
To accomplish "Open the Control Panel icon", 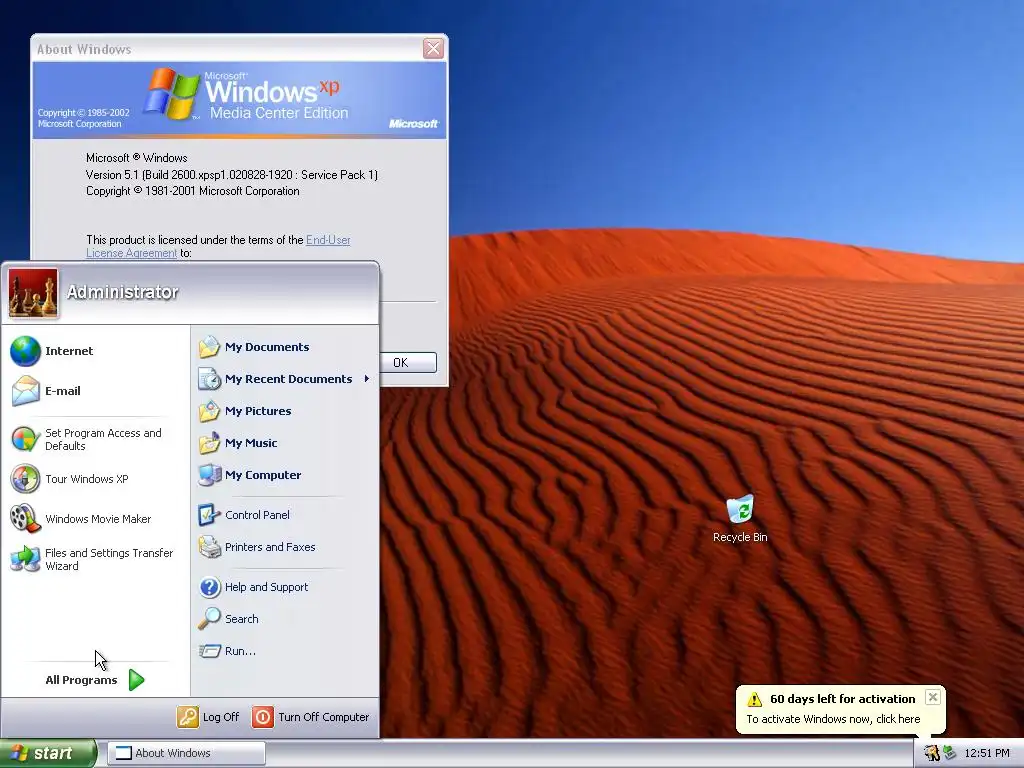I will pyautogui.click(x=210, y=515).
